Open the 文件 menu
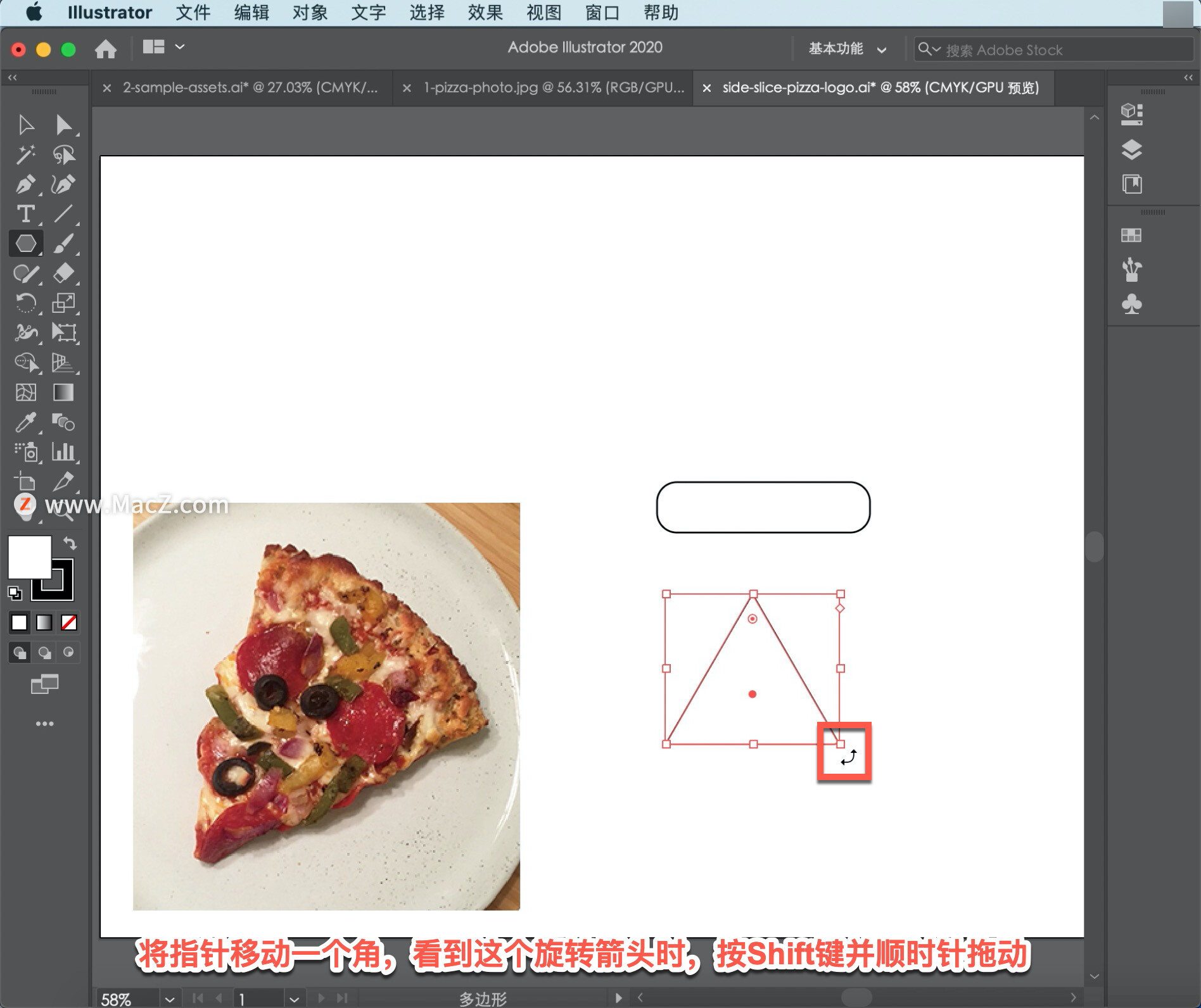Screen dimensions: 1201x1008 click(x=193, y=13)
